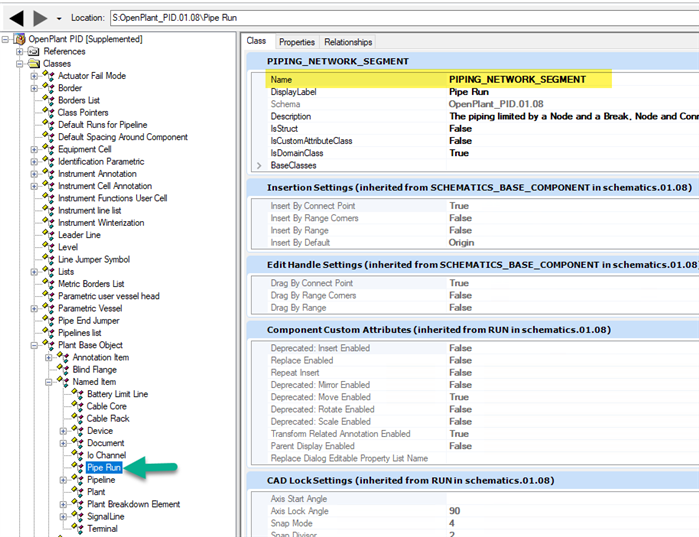
Task: Select the Device tree item
Action: (100, 431)
